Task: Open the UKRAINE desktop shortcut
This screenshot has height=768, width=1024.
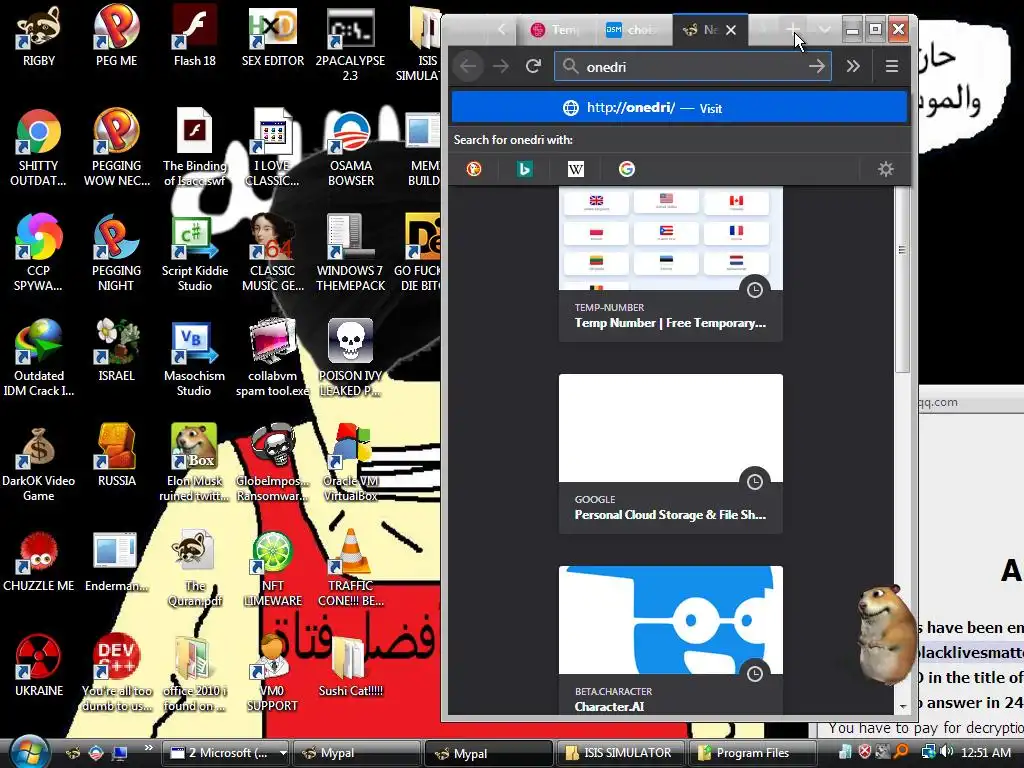Action: (39, 666)
